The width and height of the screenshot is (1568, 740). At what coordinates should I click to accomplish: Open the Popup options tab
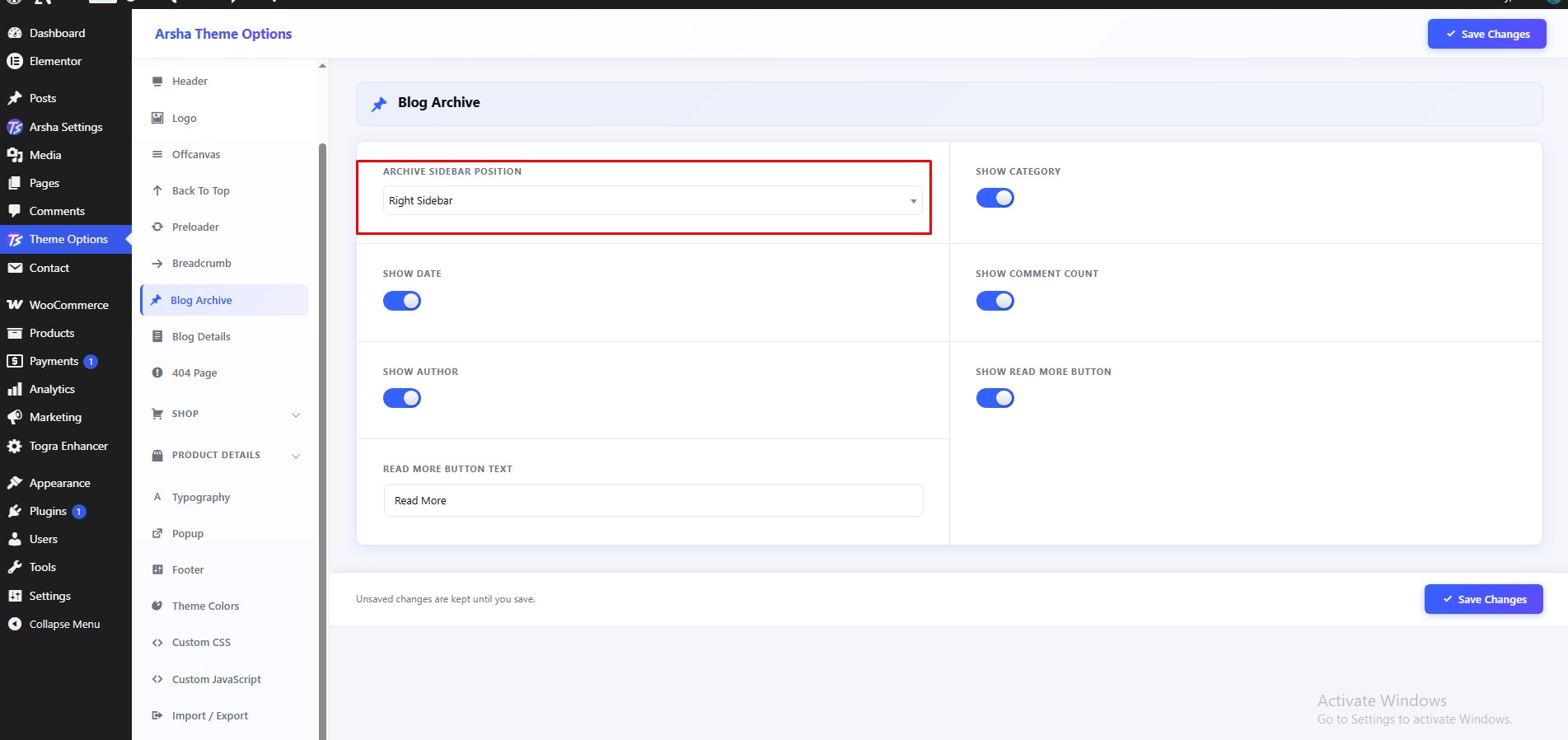(224, 533)
